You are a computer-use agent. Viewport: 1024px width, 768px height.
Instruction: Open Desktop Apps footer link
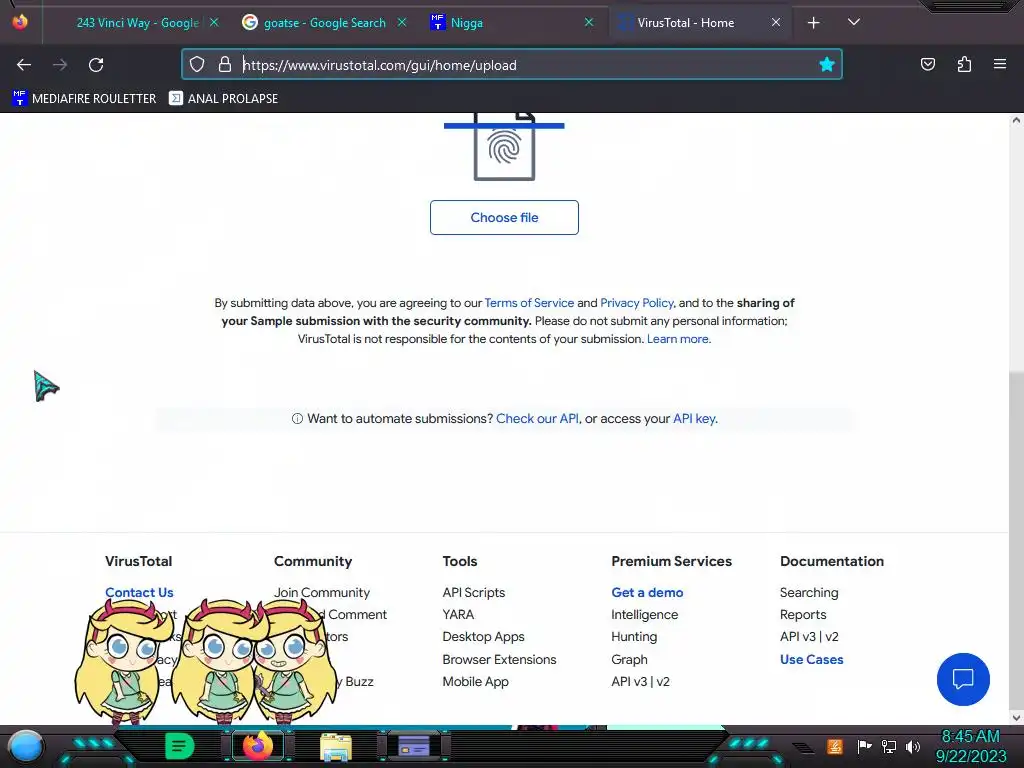483,637
